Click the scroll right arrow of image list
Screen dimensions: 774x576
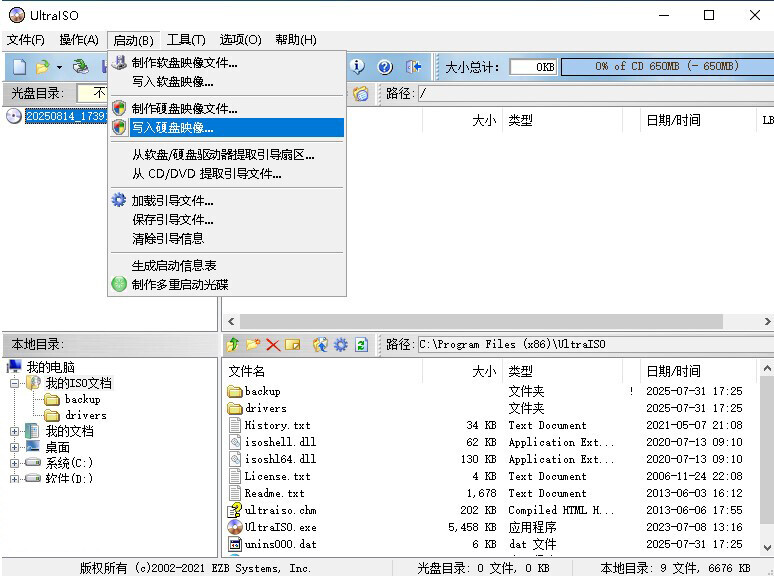pyautogui.click(x=767, y=321)
